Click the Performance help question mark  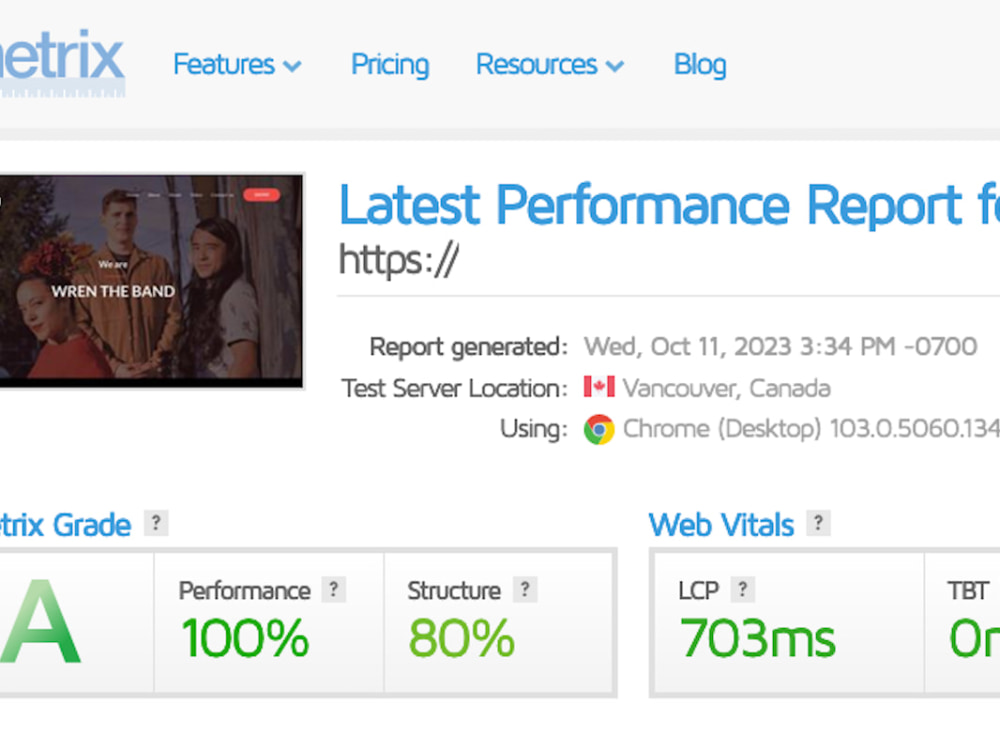334,589
